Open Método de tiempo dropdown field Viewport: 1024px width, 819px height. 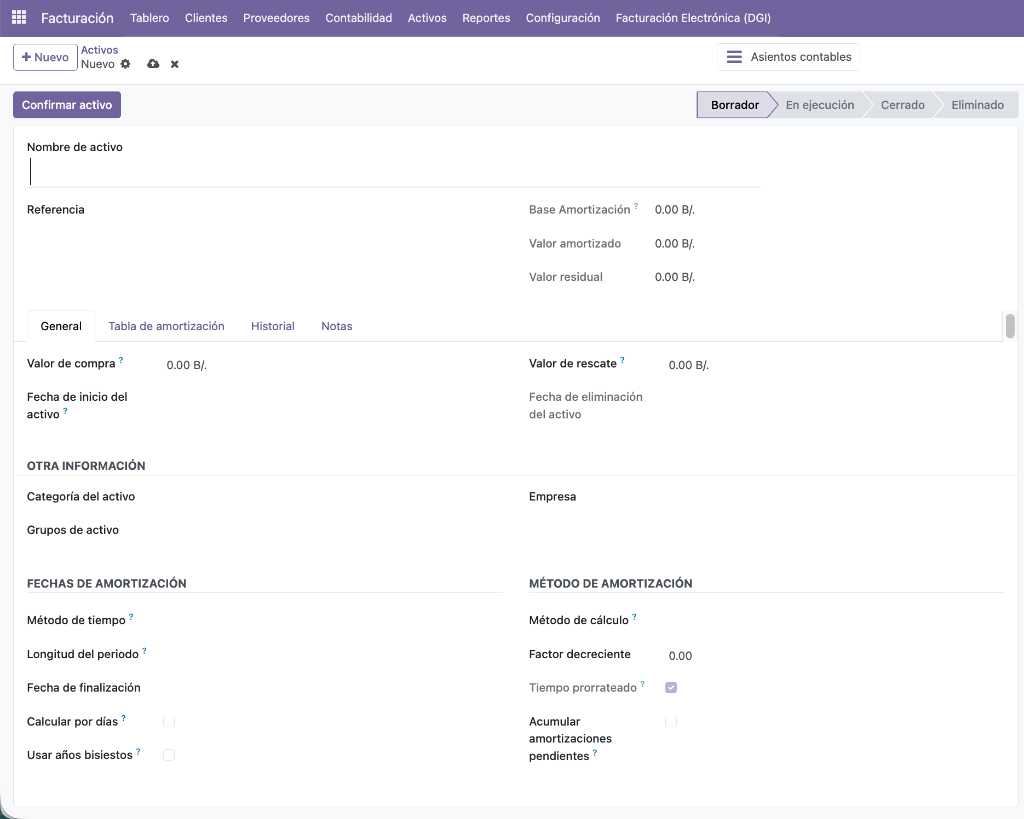[x=334, y=620]
